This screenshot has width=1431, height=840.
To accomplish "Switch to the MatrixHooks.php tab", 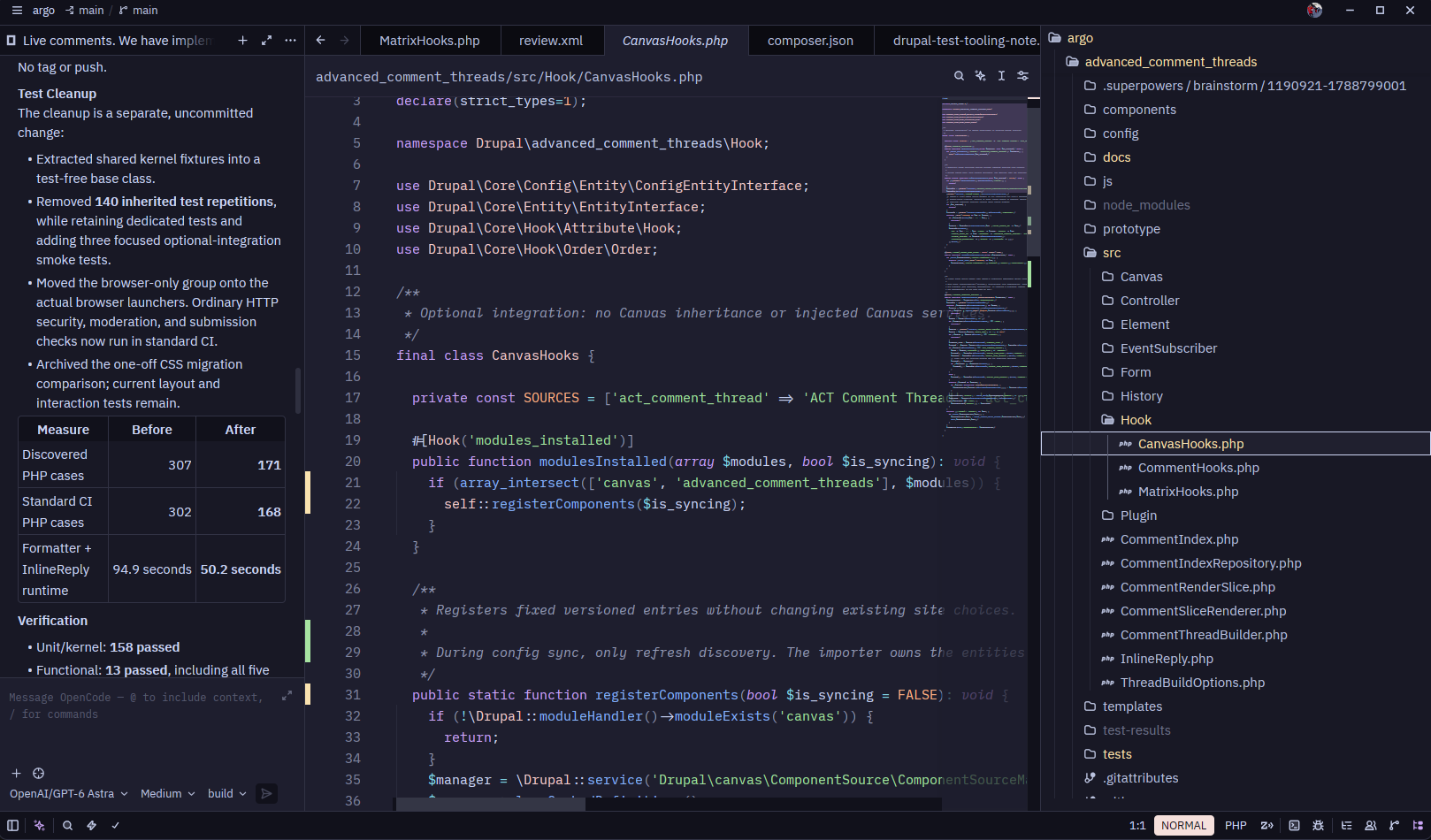I will 430,41.
